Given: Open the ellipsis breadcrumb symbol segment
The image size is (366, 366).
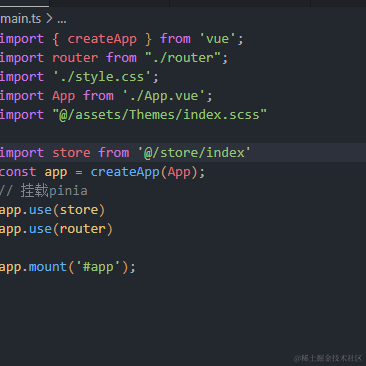Looking at the screenshot, I should pos(62,19).
